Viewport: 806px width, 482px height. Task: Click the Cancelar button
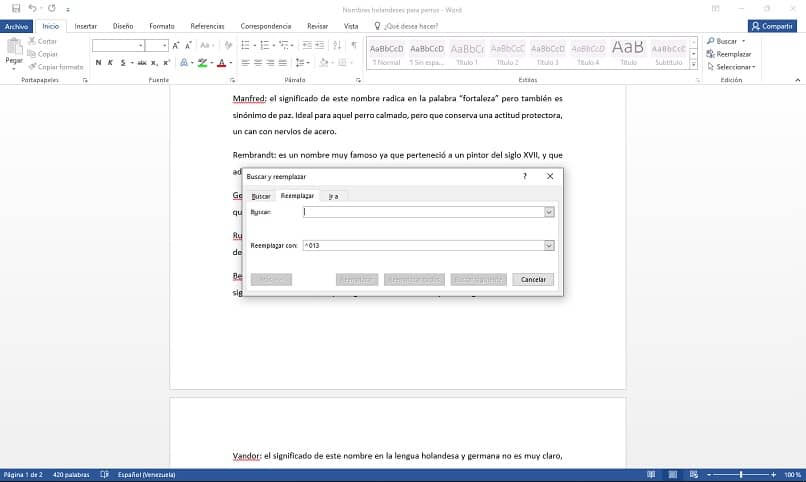point(533,280)
